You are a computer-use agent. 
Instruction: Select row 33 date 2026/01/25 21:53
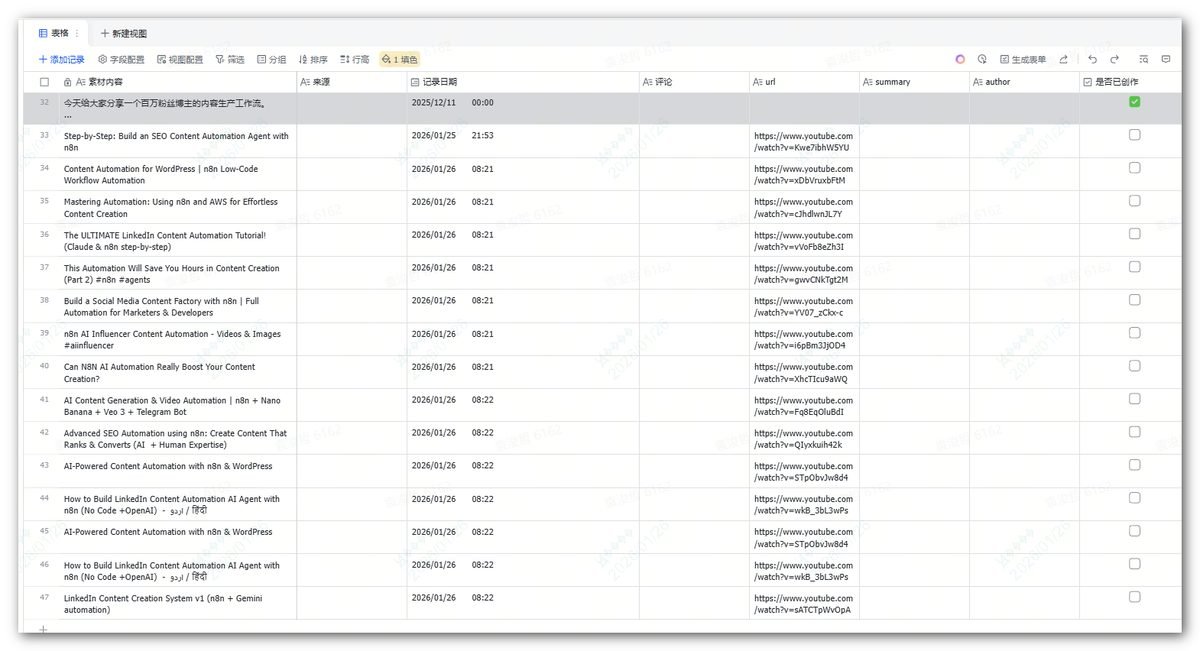point(523,142)
